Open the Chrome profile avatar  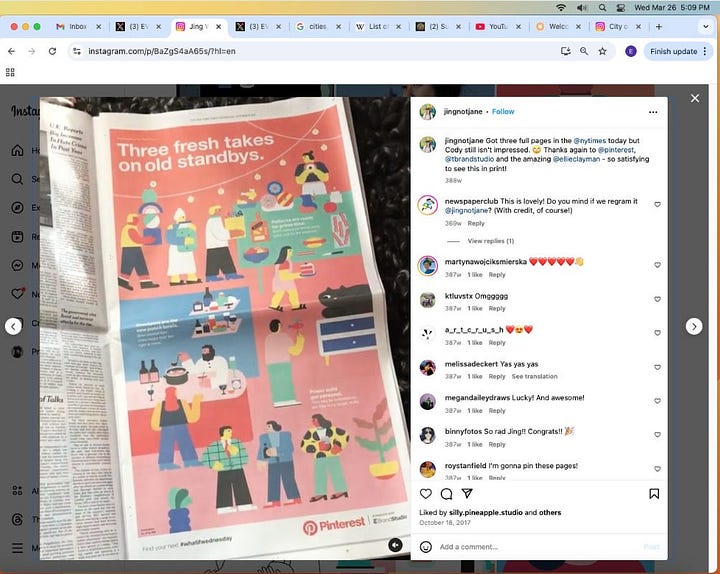point(631,51)
